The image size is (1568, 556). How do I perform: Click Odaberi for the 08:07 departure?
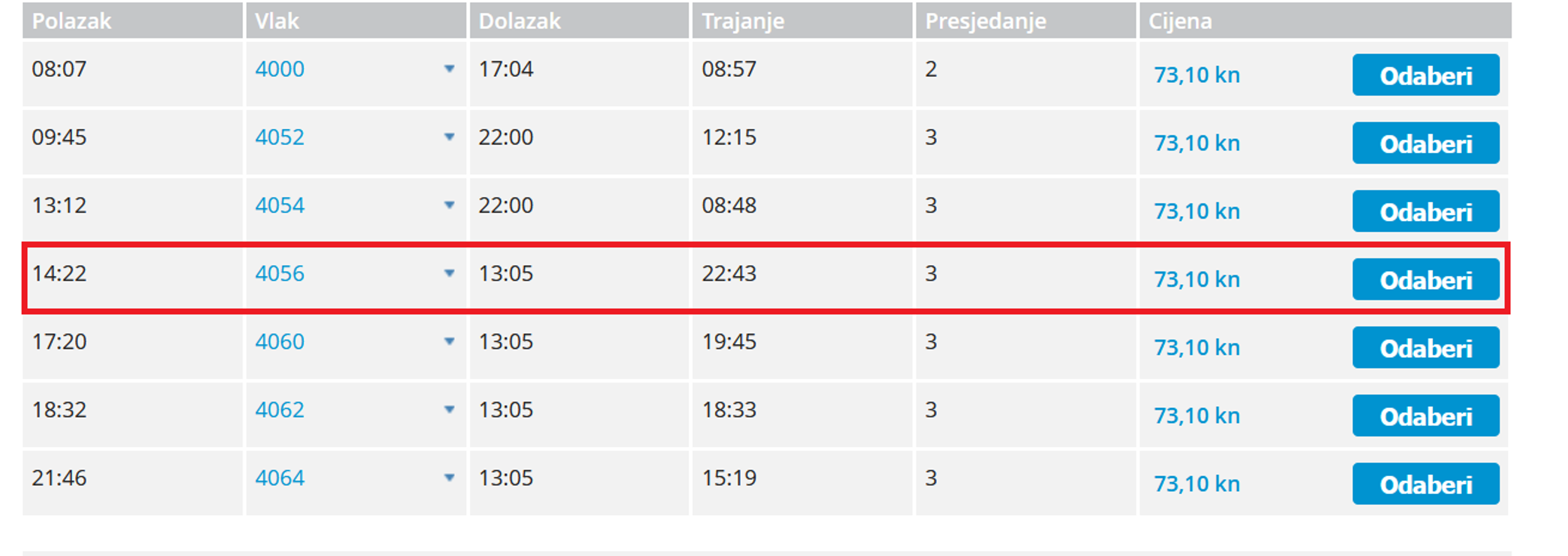tap(1425, 75)
